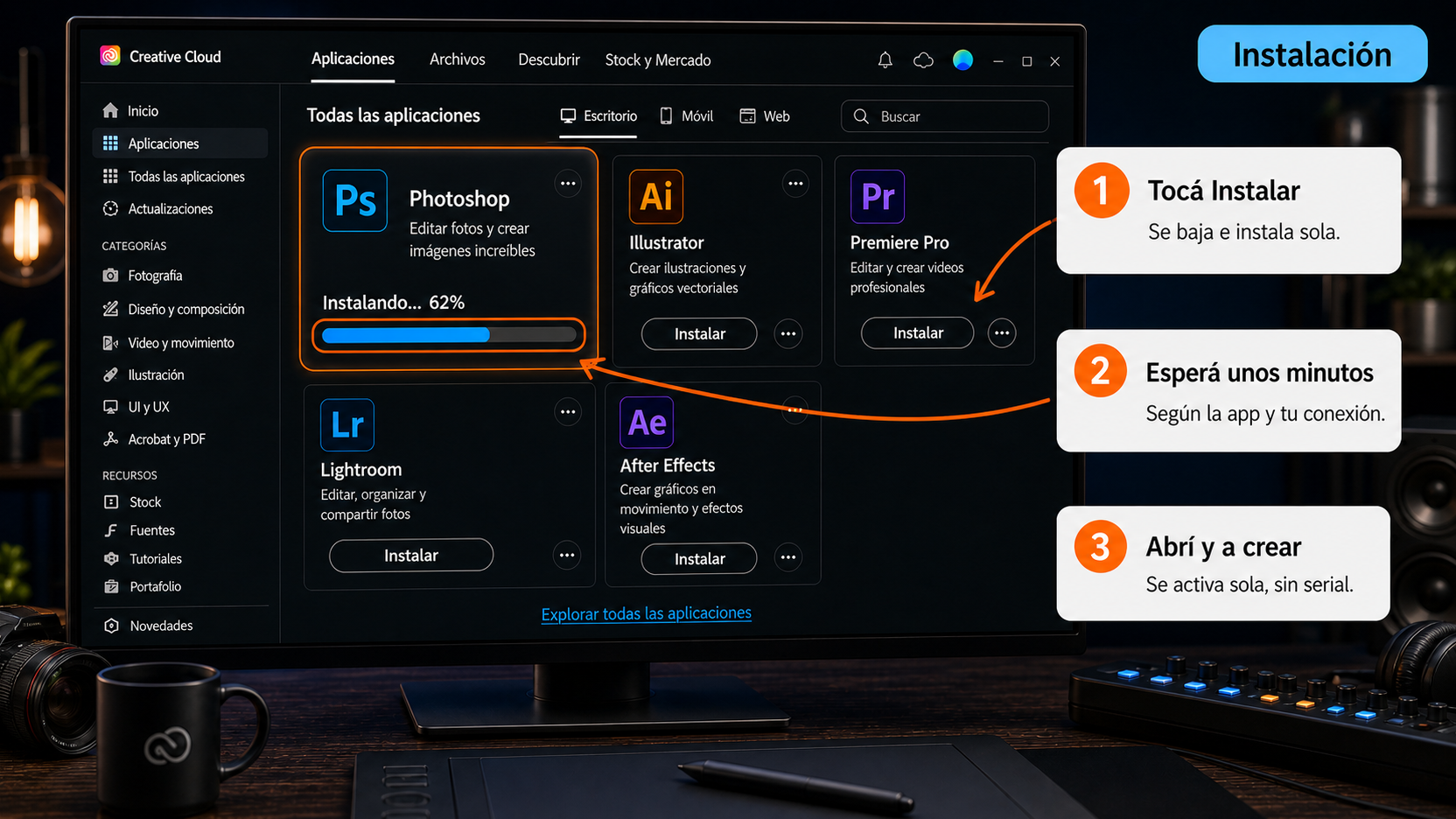Minimize the Creative Cloud window
1456x819 pixels.
[x=998, y=61]
